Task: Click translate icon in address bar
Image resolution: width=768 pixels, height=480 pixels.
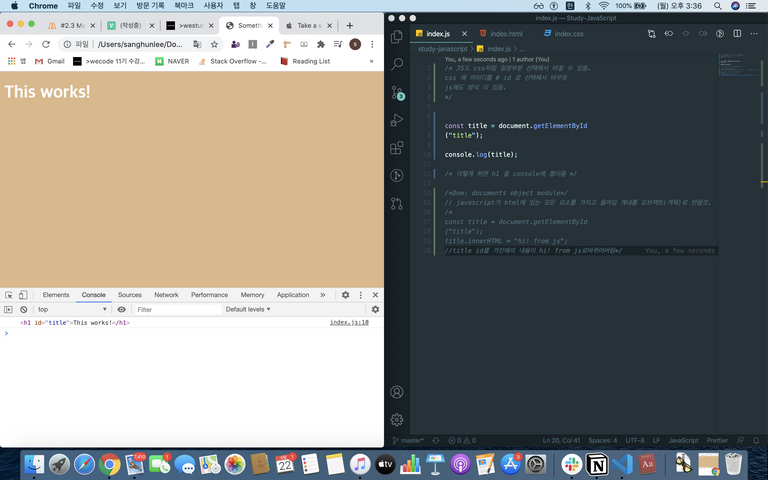Action: click(197, 44)
